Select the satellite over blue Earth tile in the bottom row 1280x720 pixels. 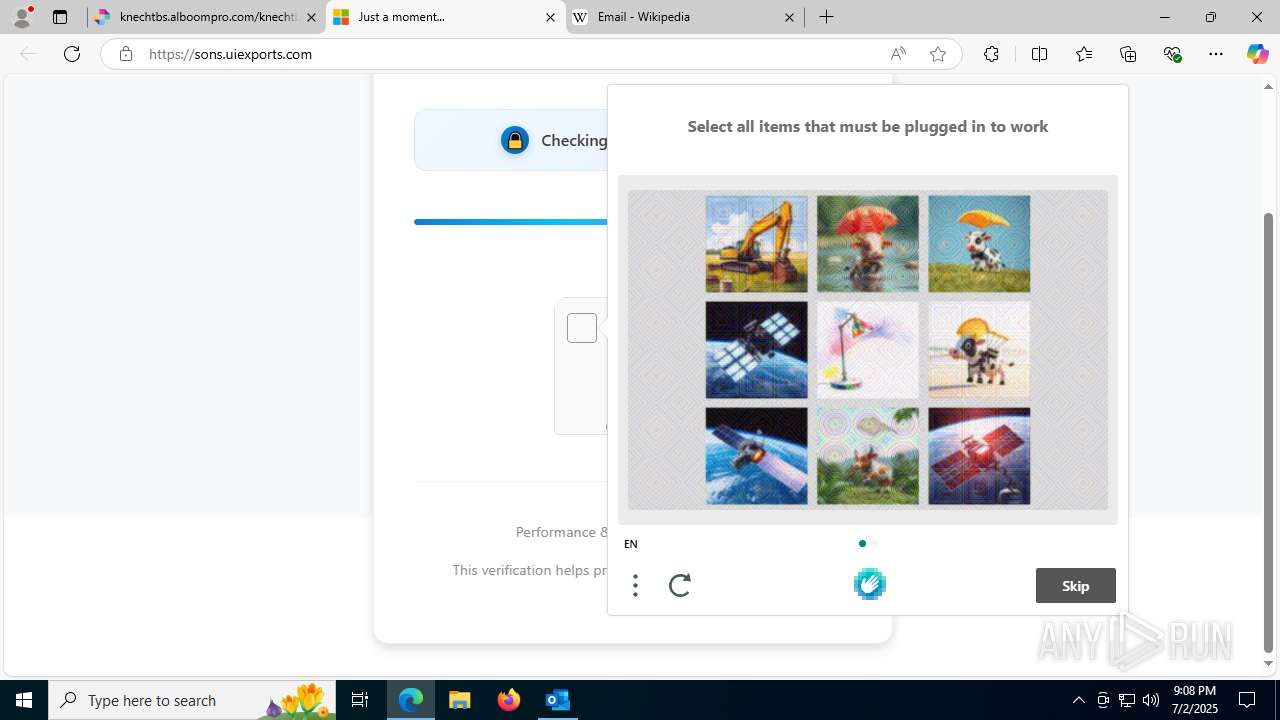click(756, 456)
